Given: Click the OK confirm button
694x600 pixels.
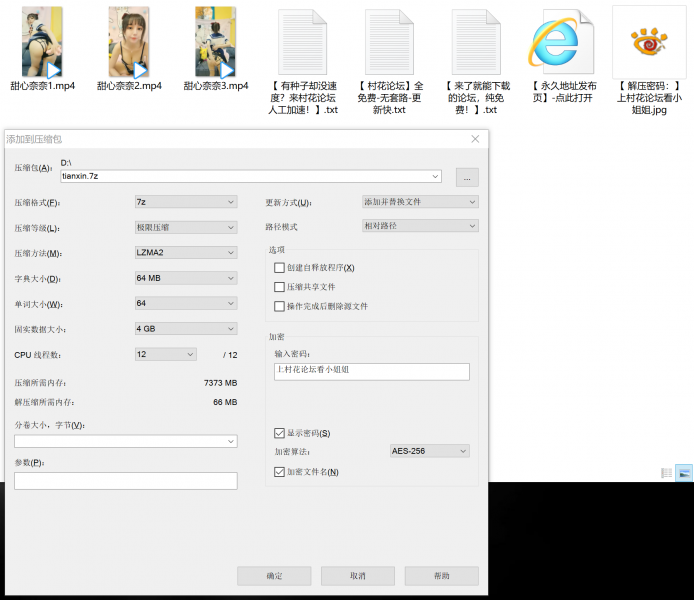Looking at the screenshot, I should pyautogui.click(x=274, y=576).
